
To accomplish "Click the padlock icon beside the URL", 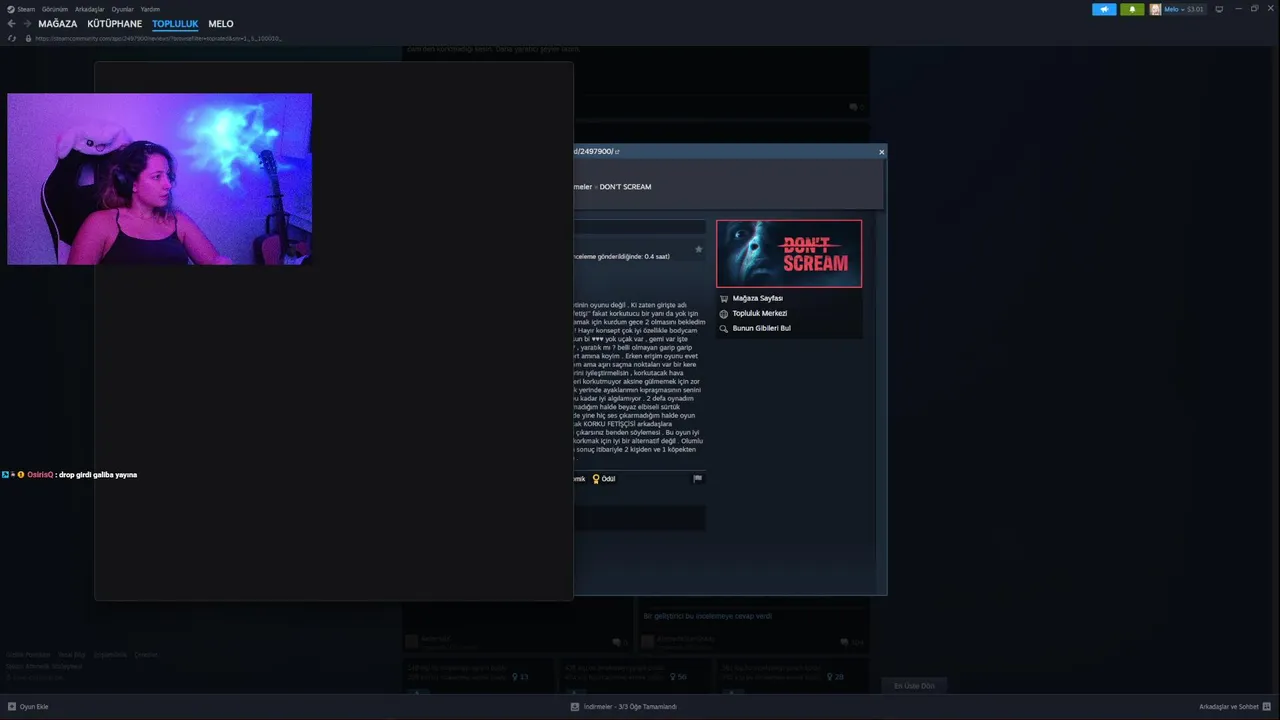I will [28, 38].
